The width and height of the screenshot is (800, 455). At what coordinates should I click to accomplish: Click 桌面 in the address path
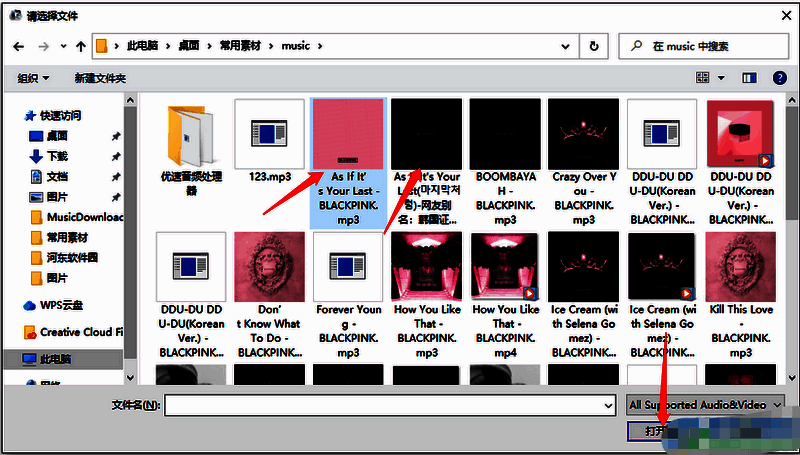(188, 46)
